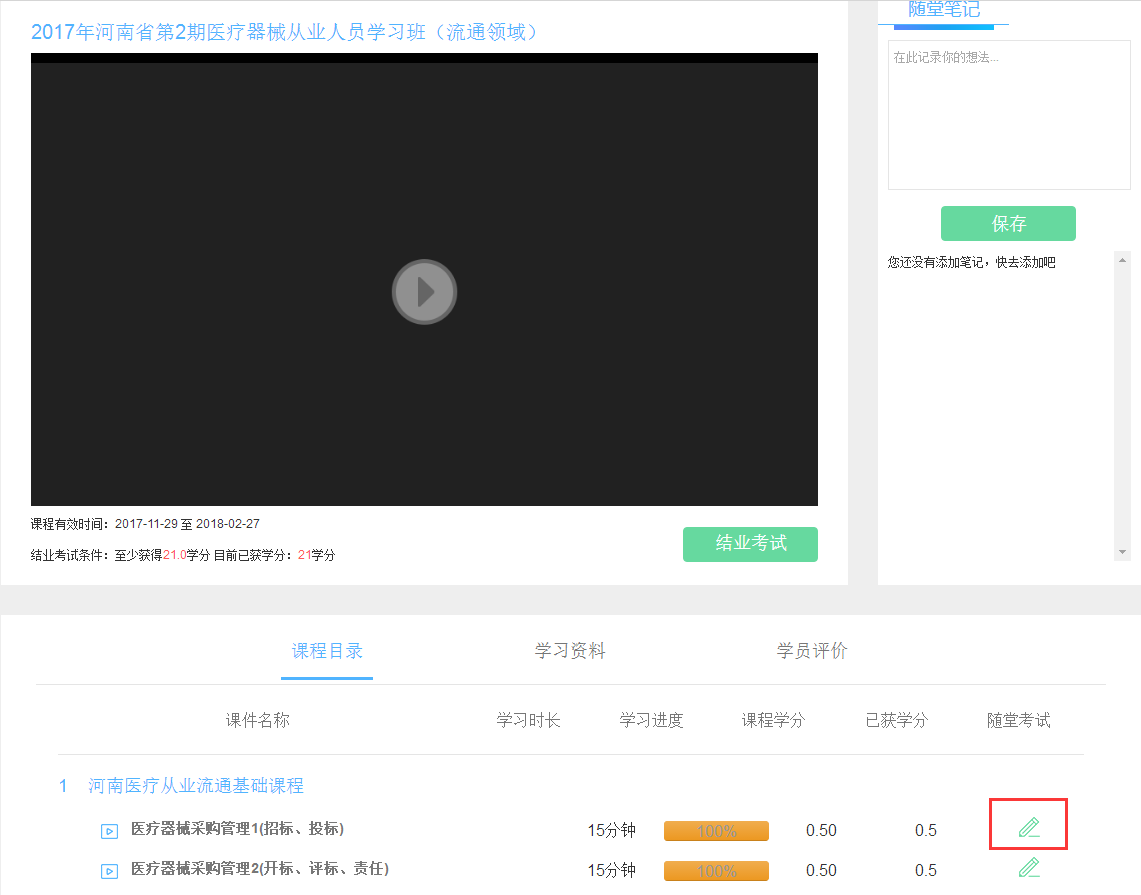Screen dimensions: 1141x895
Task: Save the note with 保存 button
Action: (1008, 224)
